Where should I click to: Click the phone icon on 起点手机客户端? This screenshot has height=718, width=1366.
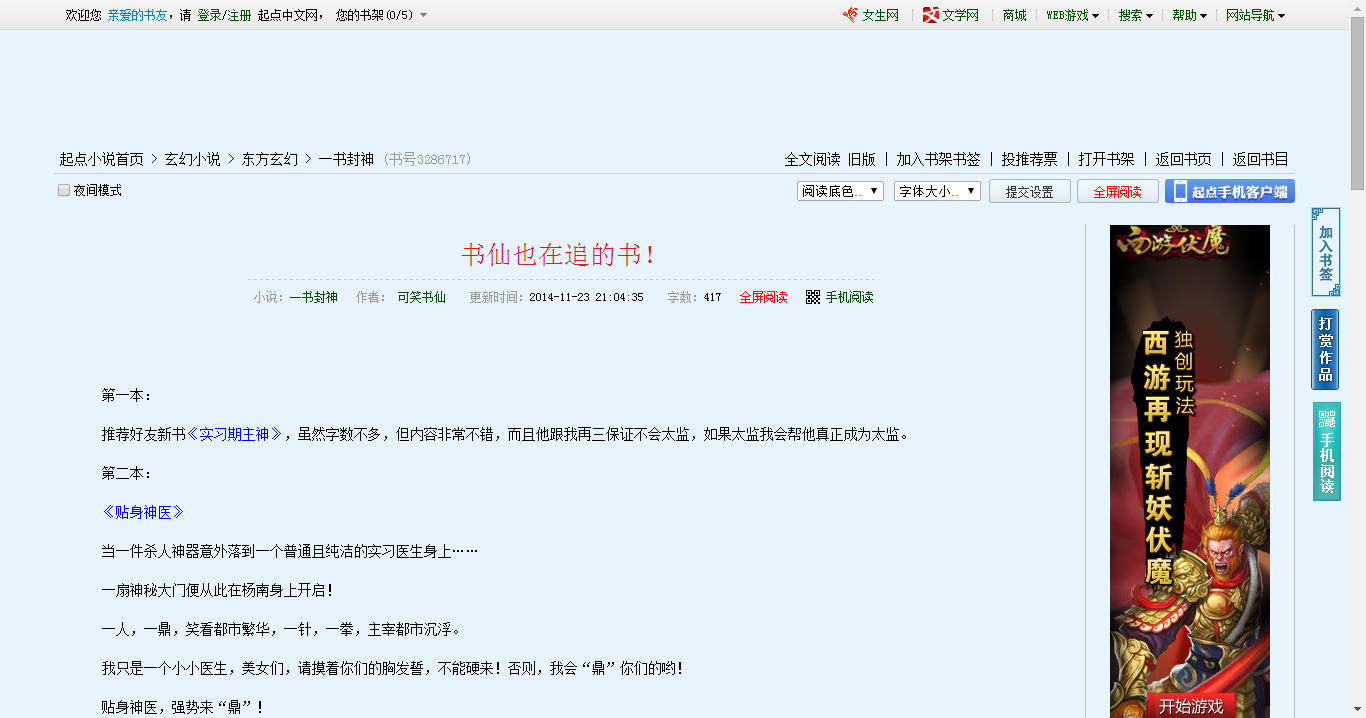point(1180,191)
